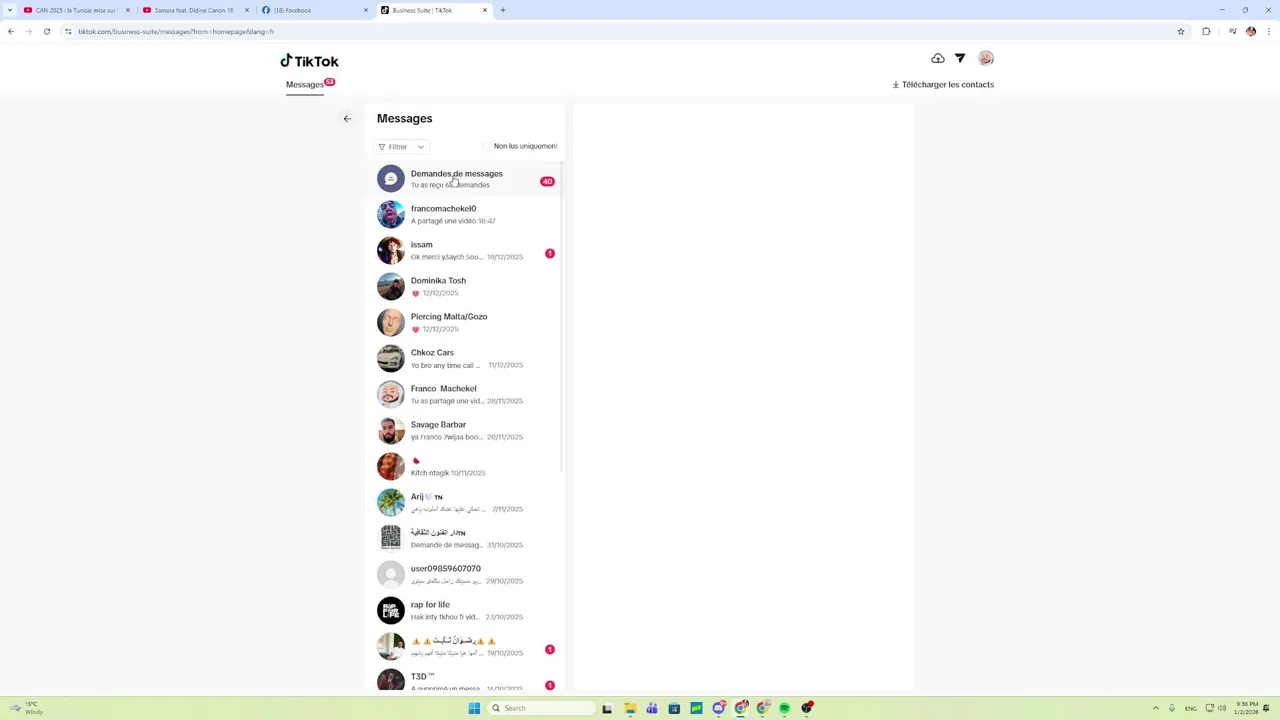
Task: Switch to the Samara feat. Didine Canon tab
Action: (195, 10)
